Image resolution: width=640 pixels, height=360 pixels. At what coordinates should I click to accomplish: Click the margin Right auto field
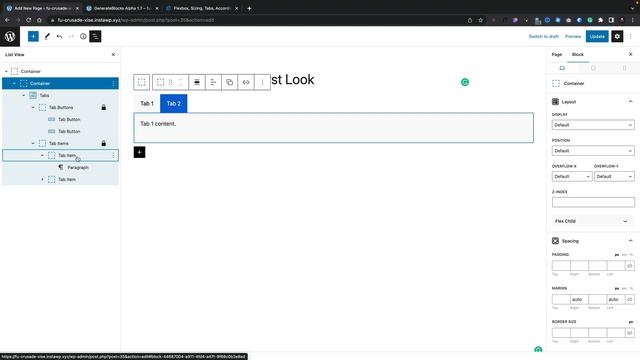(579, 299)
